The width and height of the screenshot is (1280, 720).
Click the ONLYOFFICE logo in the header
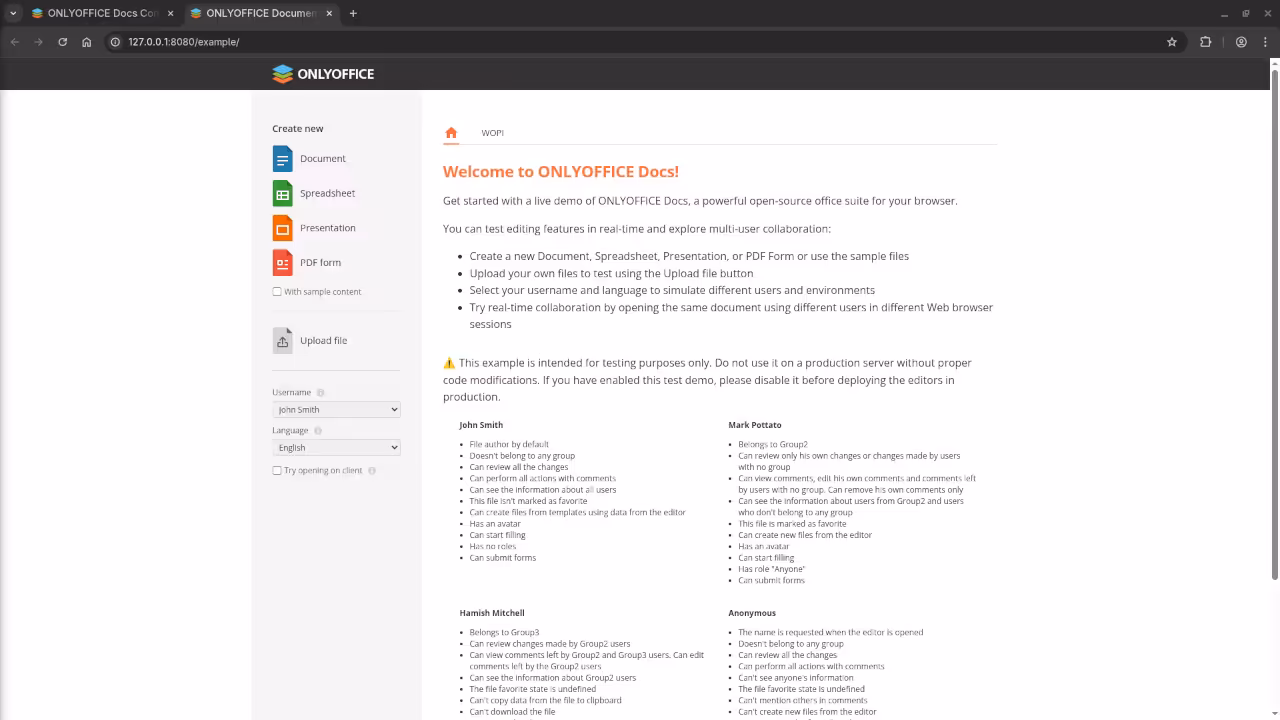[322, 73]
